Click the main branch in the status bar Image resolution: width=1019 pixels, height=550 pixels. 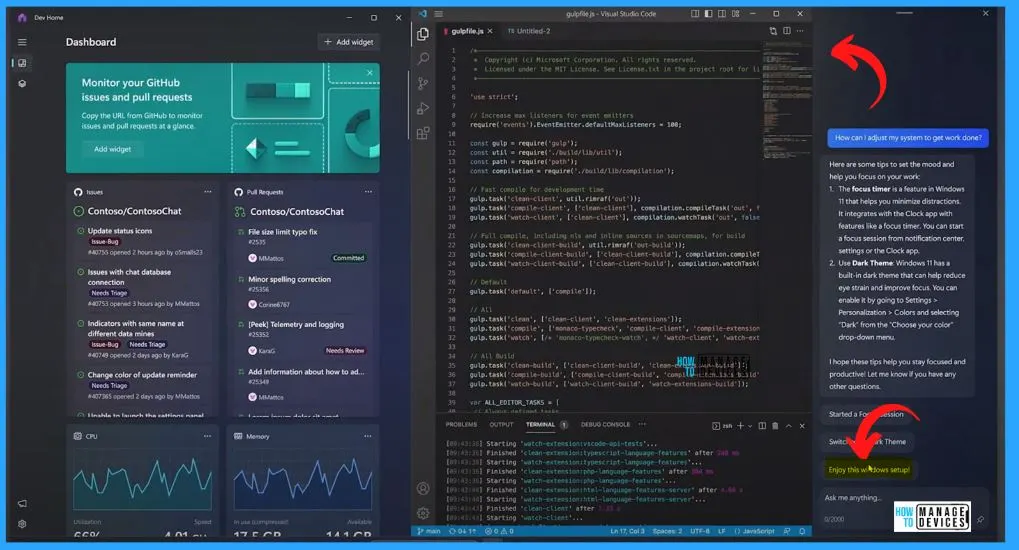pos(429,531)
